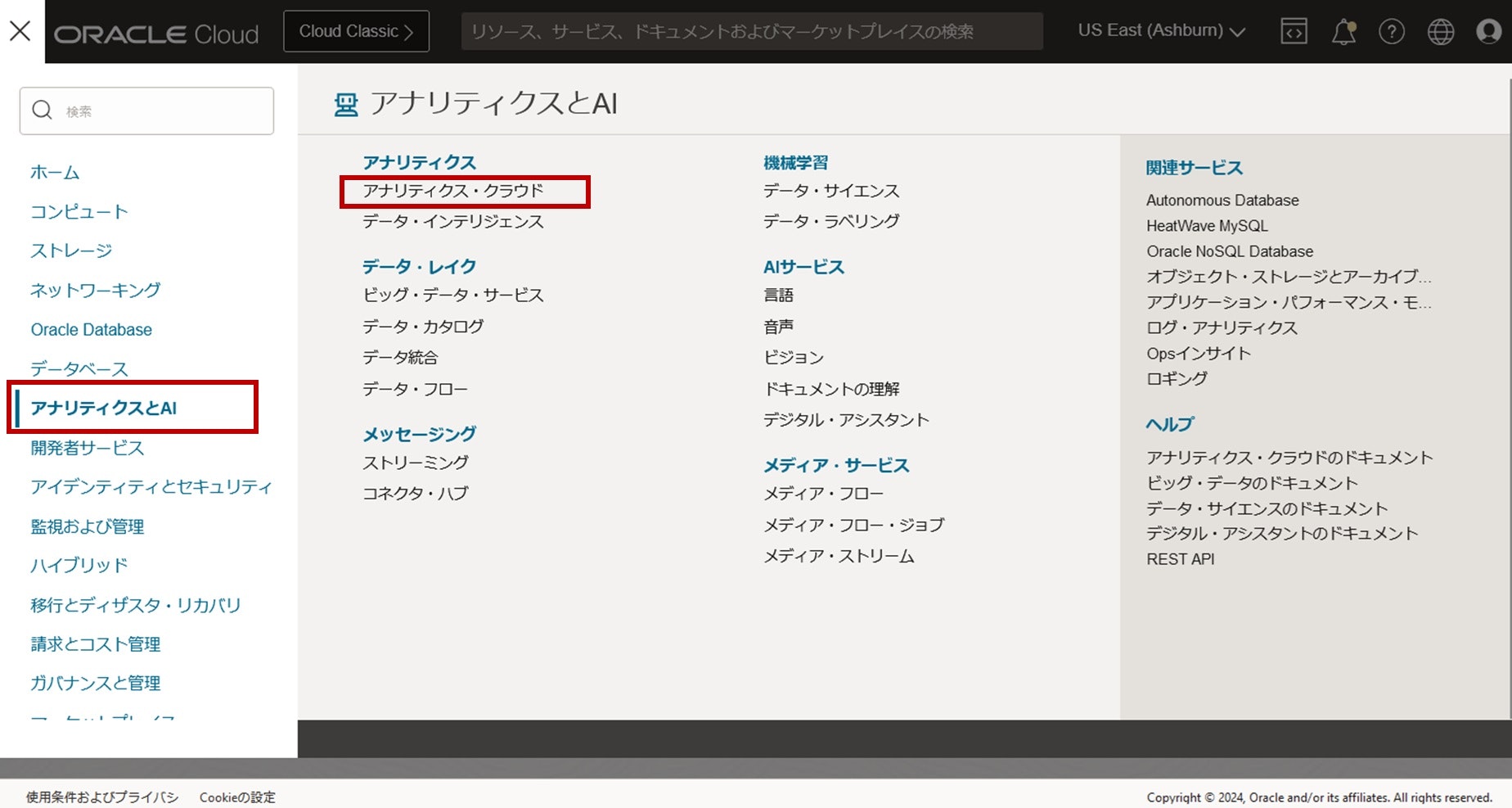The width and height of the screenshot is (1512, 808).
Task: Open アナリティクス・クラウドのドキュメント help link
Action: point(1289,458)
